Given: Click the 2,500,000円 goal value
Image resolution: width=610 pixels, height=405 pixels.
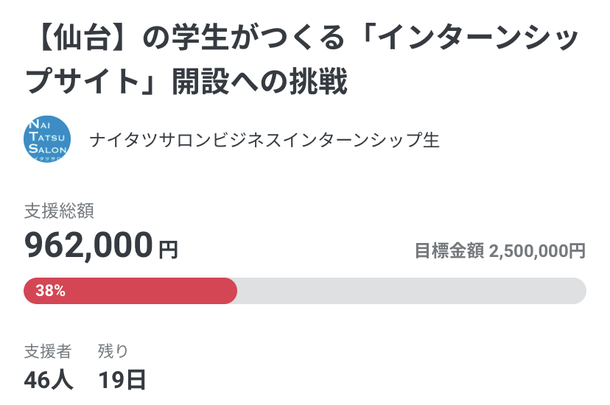Looking at the screenshot, I should (537, 250).
